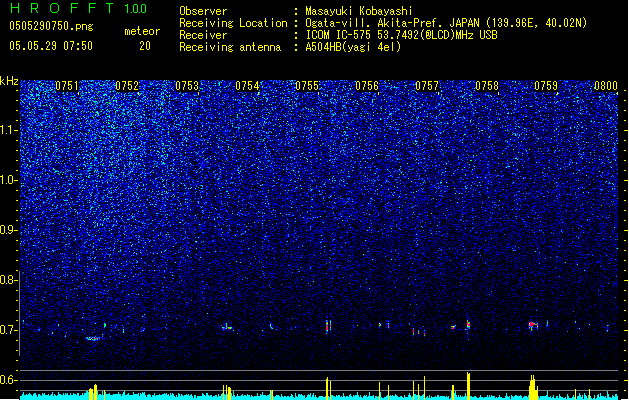Click the 0800 time marker
This screenshot has width=629, height=400.
[x=606, y=86]
